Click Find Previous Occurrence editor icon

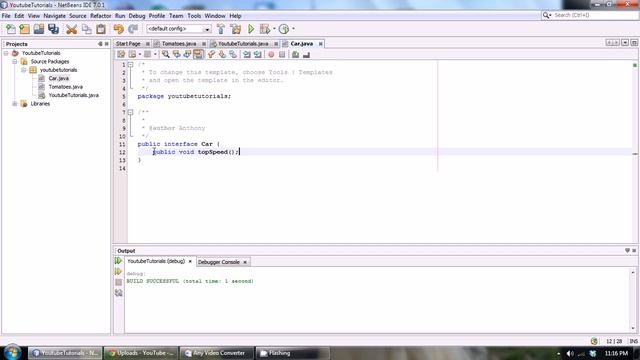click(x=176, y=54)
